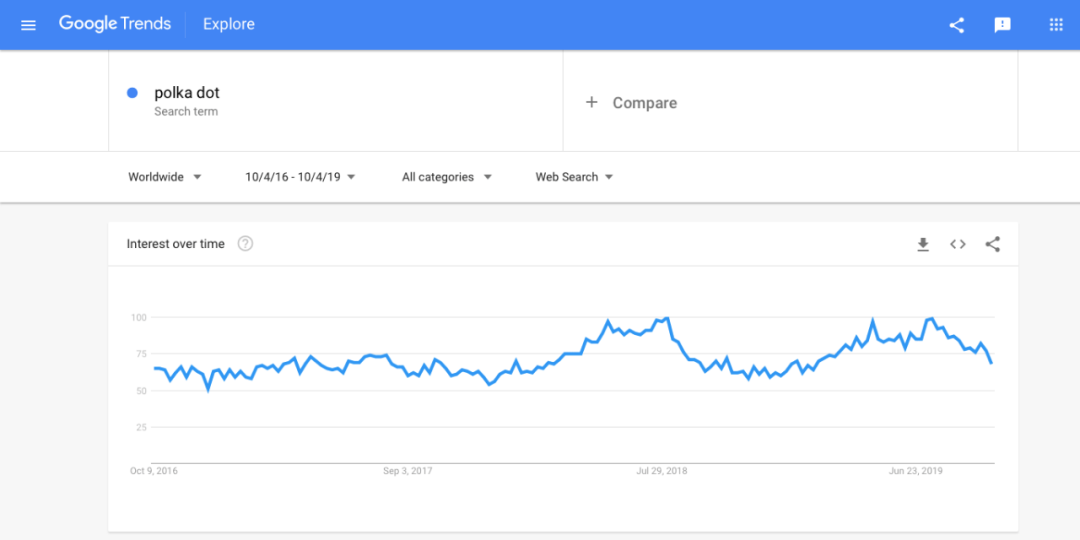
Task: Open the Web Search type dropdown
Action: tap(574, 177)
